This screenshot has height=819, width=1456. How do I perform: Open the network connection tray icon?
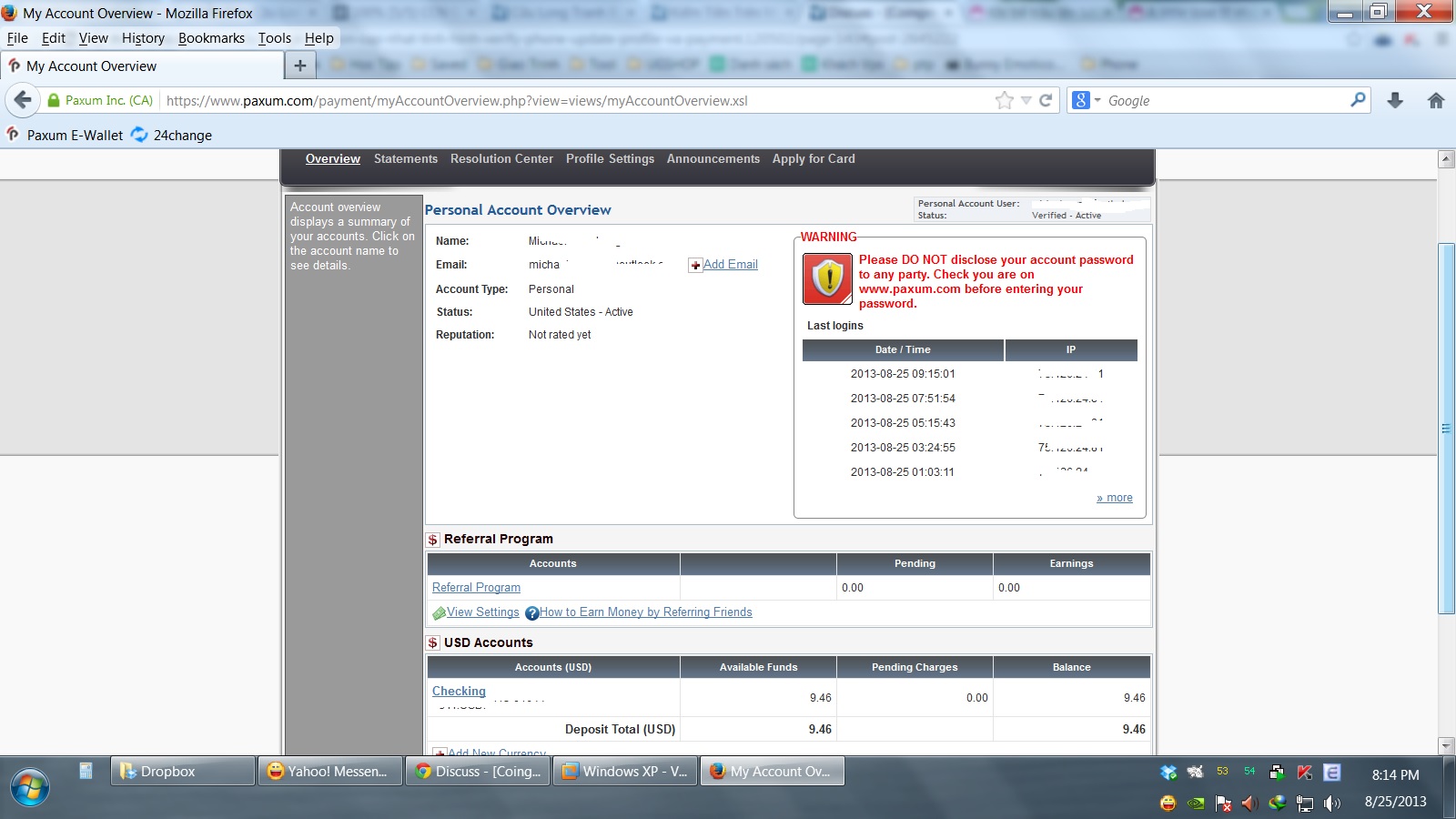(1305, 803)
